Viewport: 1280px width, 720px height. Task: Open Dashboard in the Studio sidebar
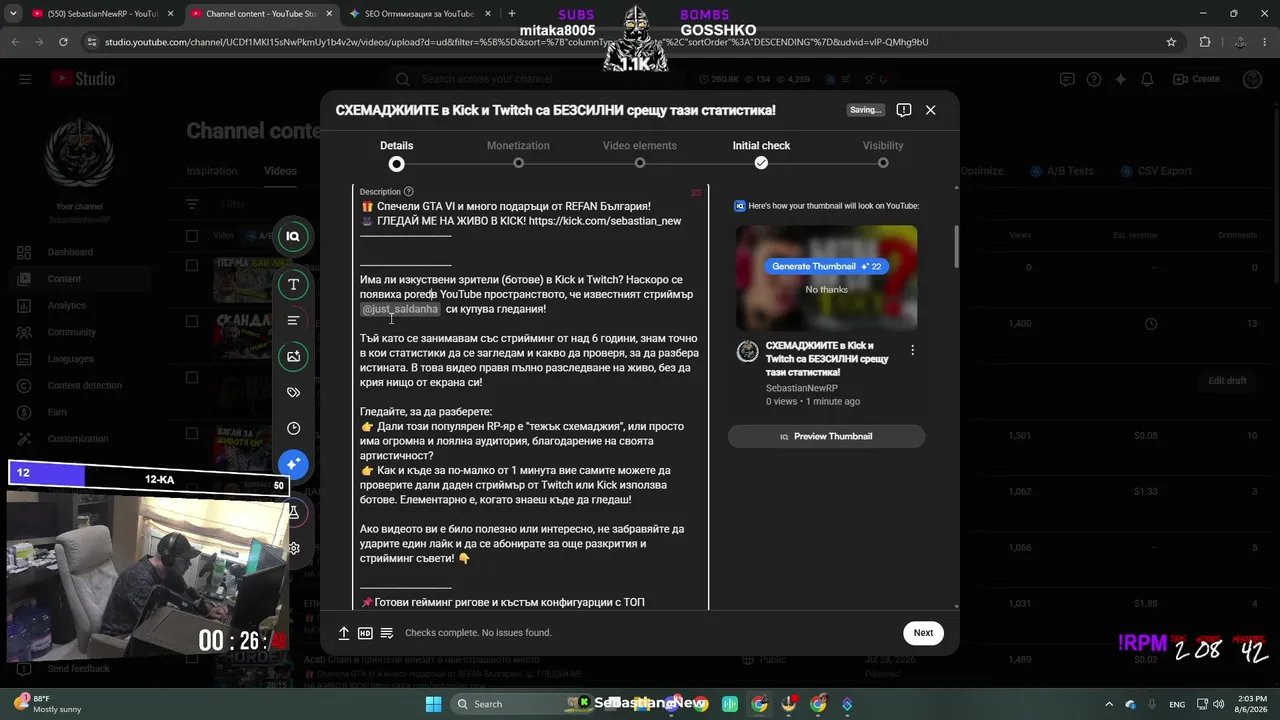pyautogui.click(x=70, y=252)
